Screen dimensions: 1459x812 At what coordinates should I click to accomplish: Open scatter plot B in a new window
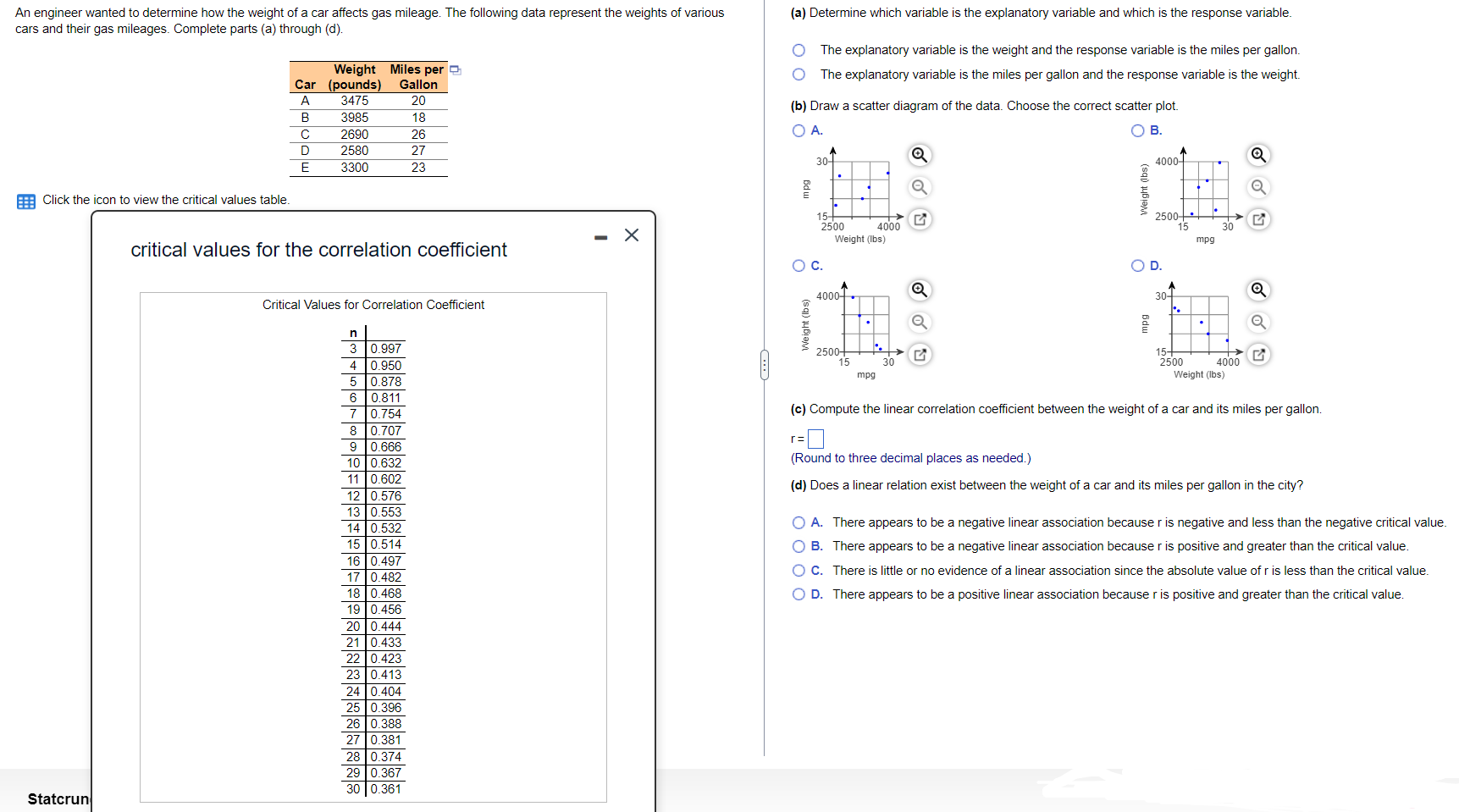tap(1258, 219)
